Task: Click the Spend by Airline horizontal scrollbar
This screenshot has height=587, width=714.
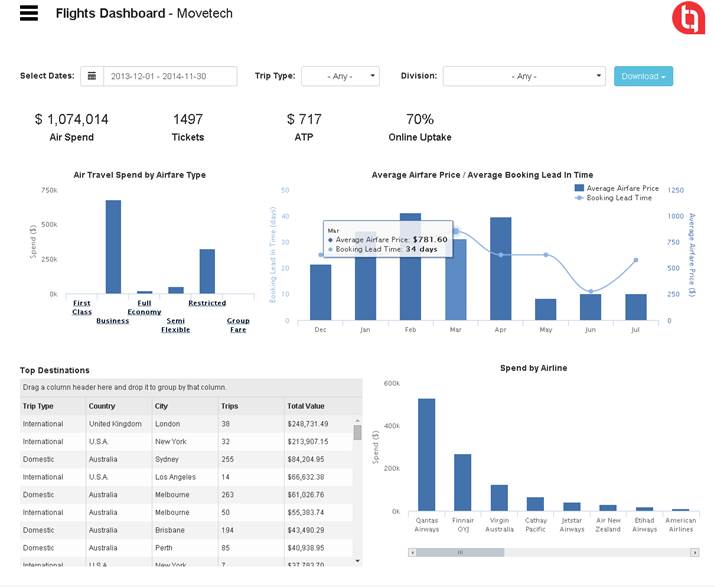Action: point(480,552)
